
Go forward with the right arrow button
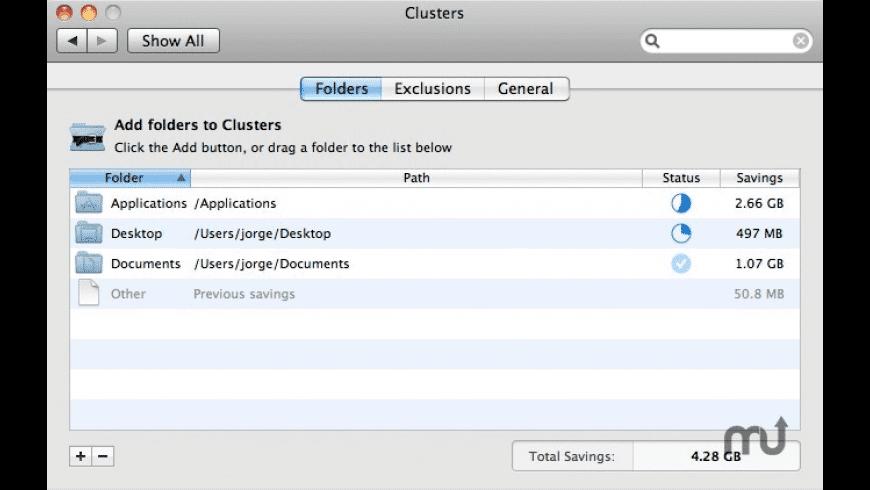click(x=102, y=41)
